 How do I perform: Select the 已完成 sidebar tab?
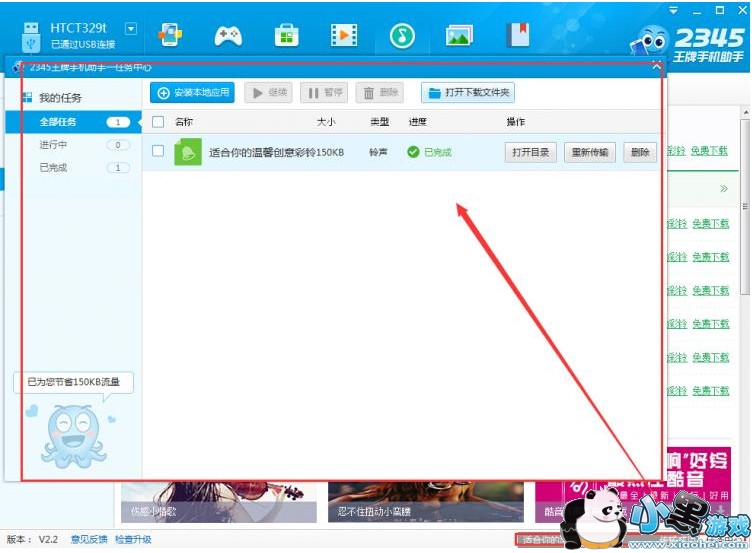coord(73,167)
